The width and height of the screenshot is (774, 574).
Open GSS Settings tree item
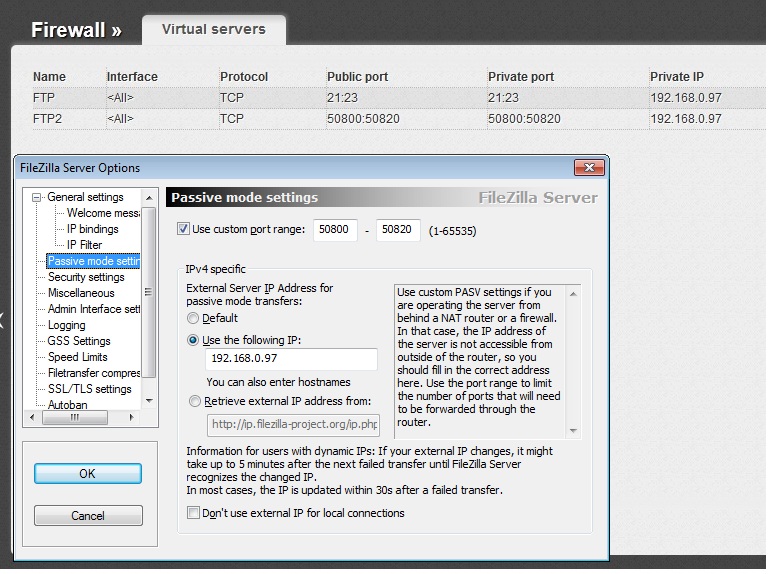pos(78,341)
